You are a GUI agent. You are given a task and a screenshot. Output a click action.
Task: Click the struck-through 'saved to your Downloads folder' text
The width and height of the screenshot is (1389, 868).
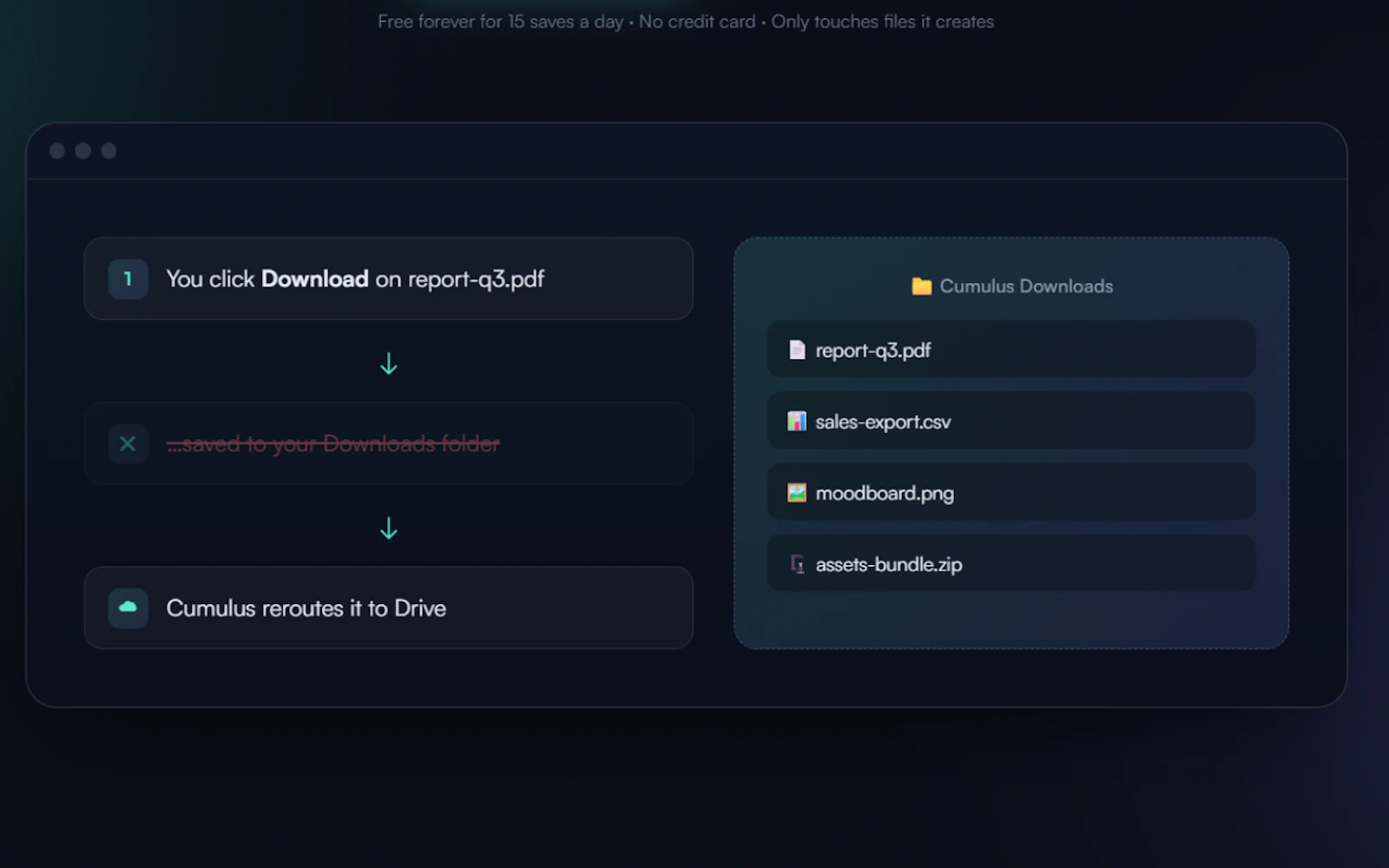(x=333, y=444)
